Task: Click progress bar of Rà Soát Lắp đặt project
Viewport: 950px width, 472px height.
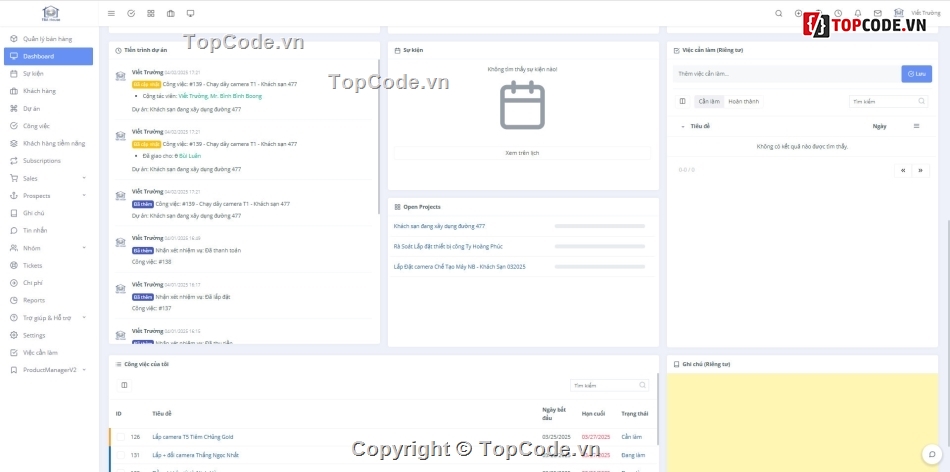Action: coord(600,247)
